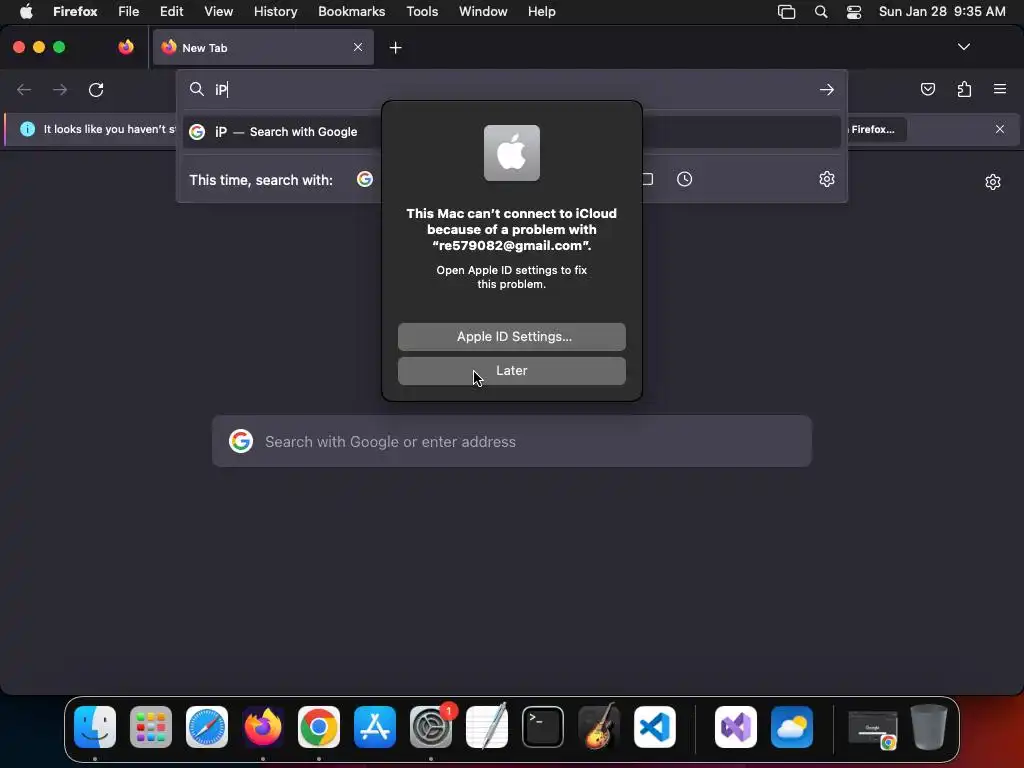Reload the current page
The image size is (1024, 768).
click(x=96, y=89)
